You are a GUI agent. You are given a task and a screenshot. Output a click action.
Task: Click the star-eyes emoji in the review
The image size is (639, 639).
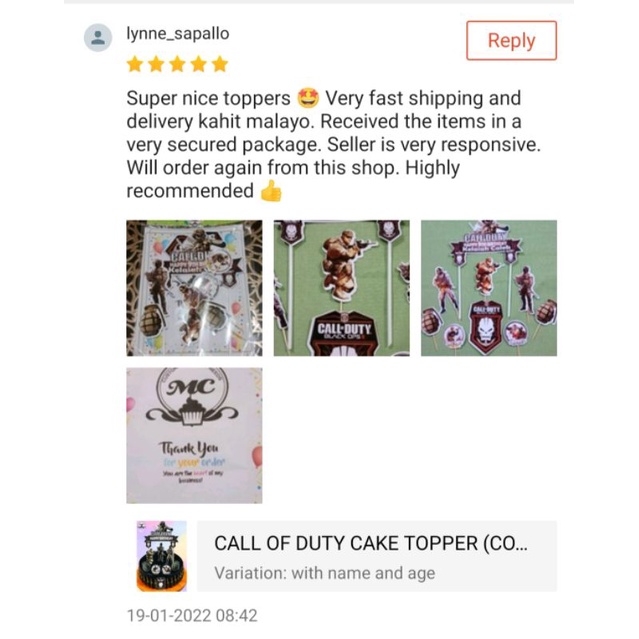(308, 98)
